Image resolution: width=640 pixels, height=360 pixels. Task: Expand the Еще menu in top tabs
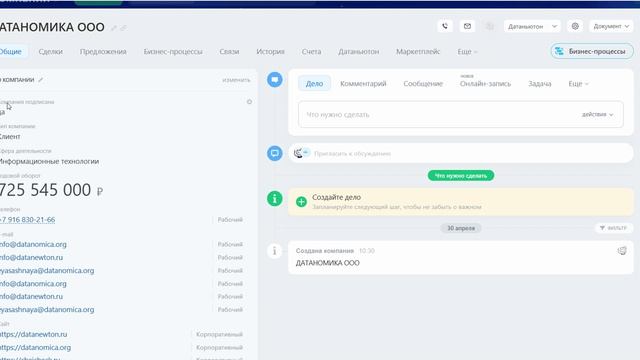467,52
